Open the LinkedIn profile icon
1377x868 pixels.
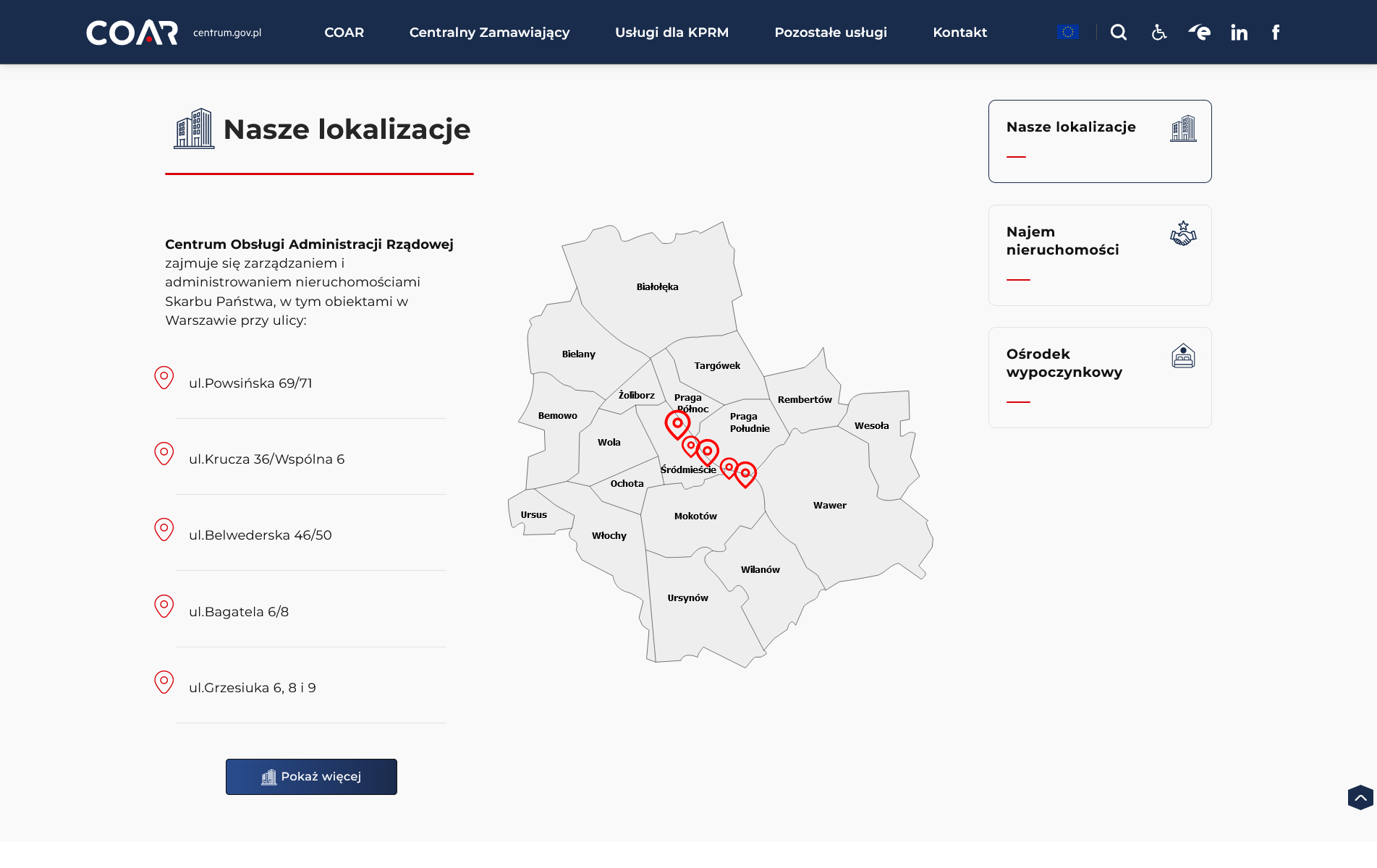(1239, 33)
